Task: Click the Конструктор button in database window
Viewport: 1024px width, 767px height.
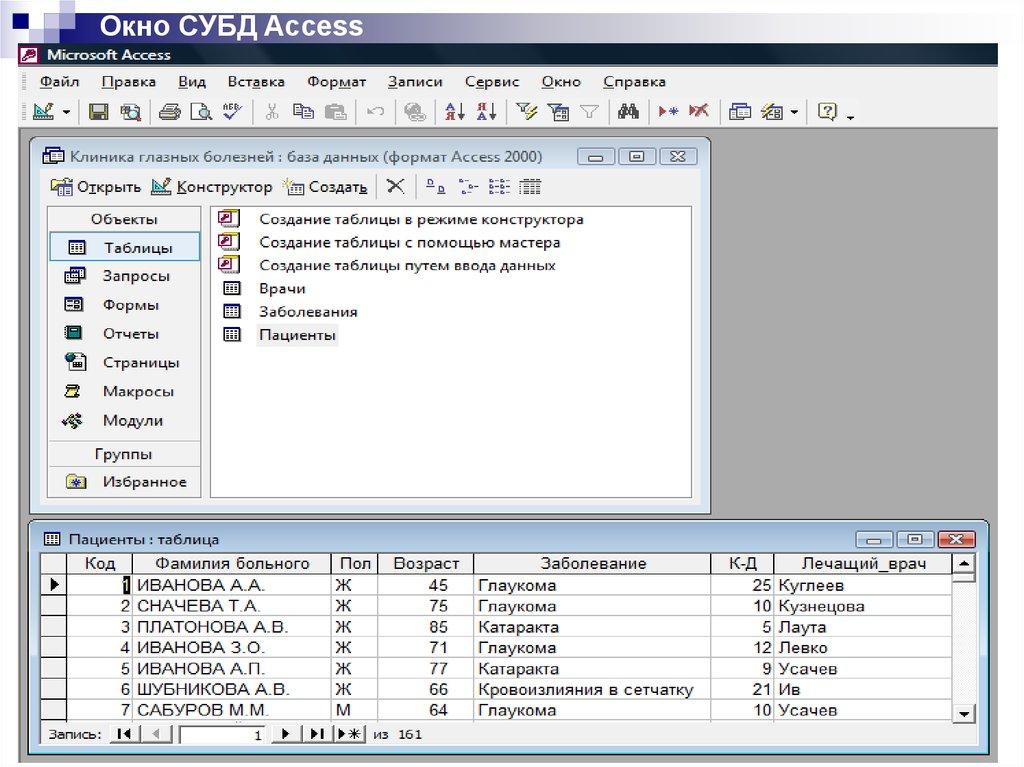Action: (212, 186)
